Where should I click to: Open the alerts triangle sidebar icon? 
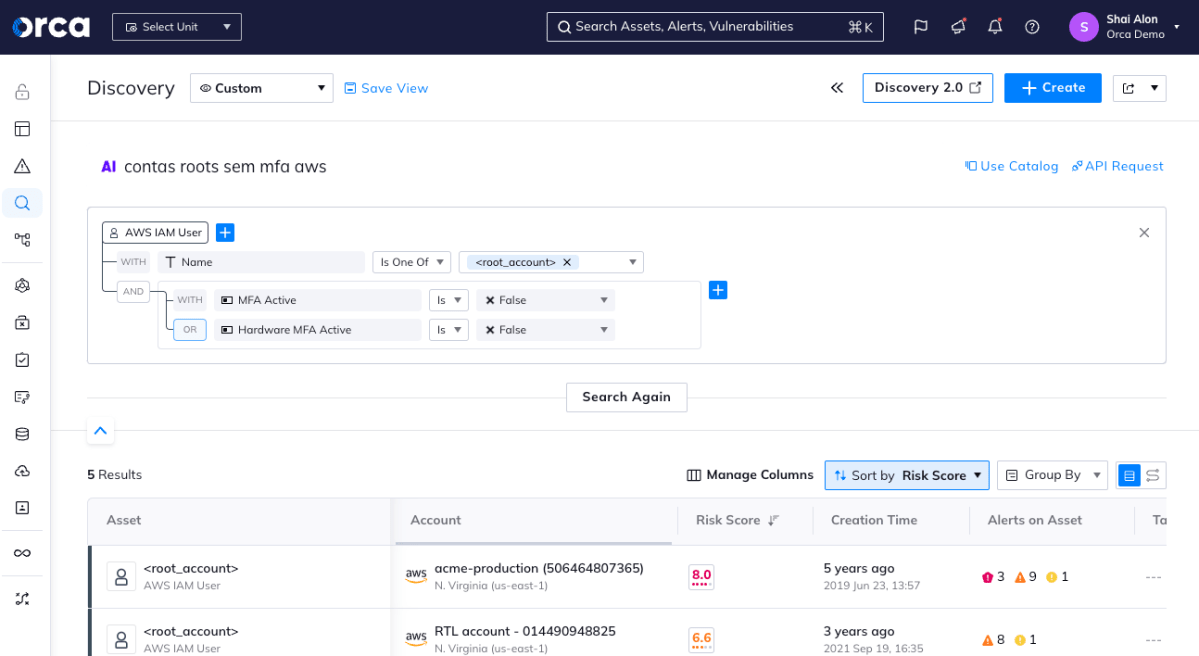coord(22,166)
